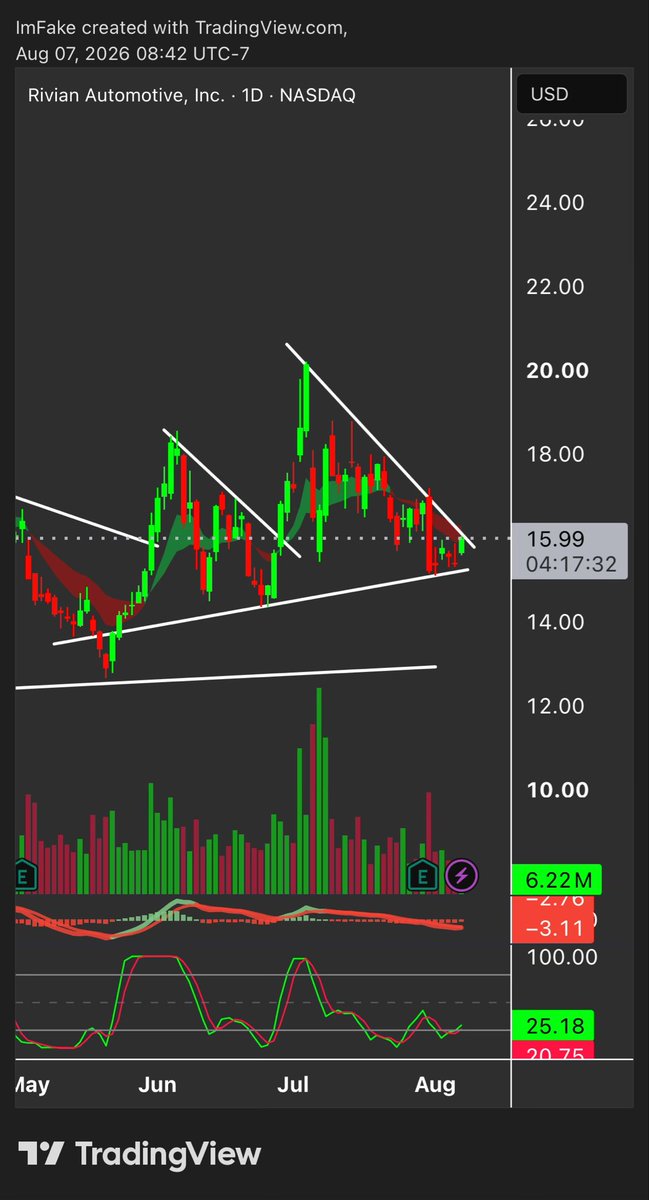The width and height of the screenshot is (649, 1200).
Task: Click the tallest green volume bar in July
Action: point(319,790)
